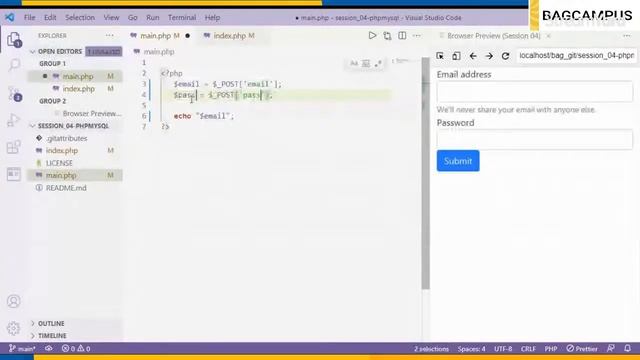Click the localhost URL address bar

point(576,55)
